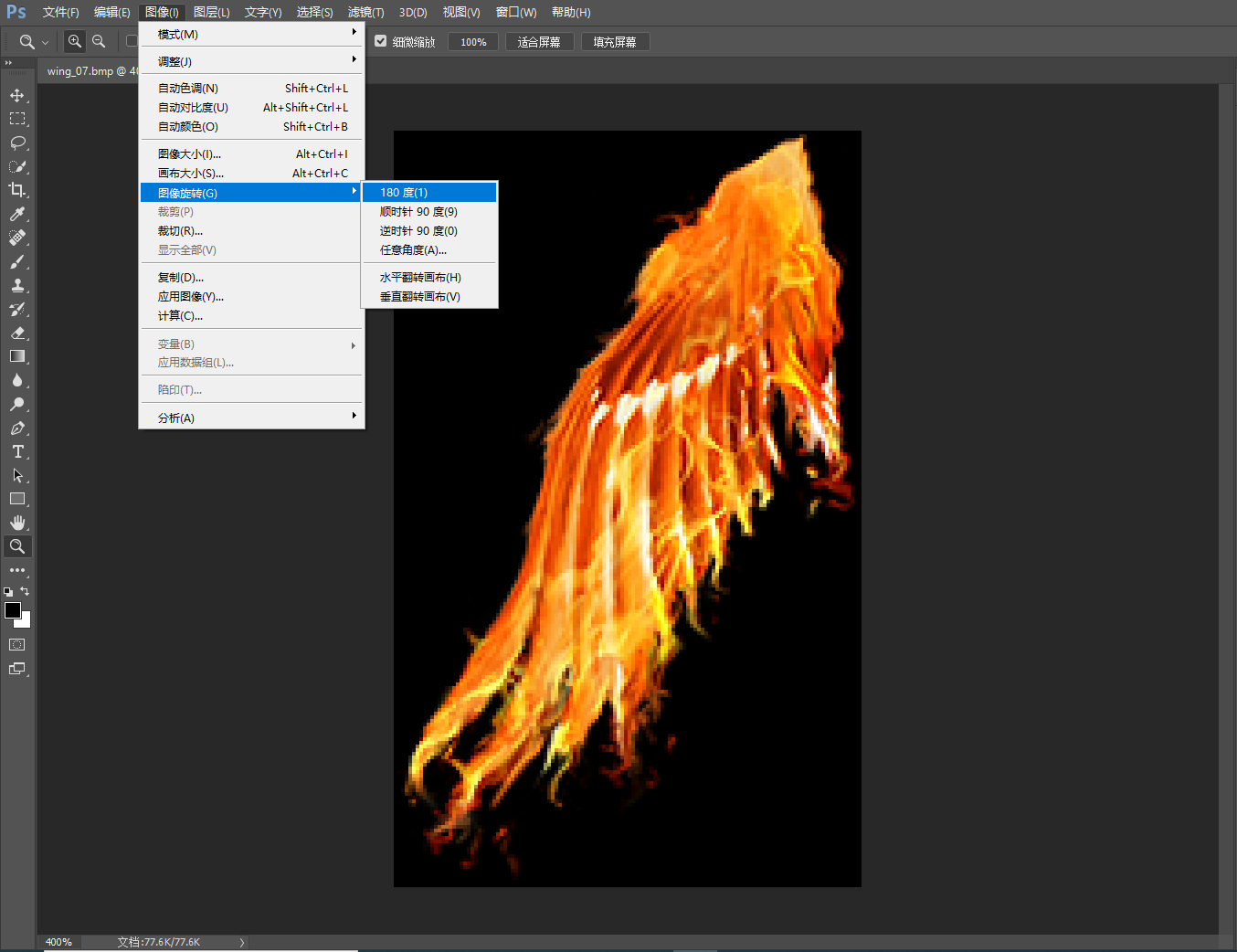Select the Move tool
Image resolution: width=1237 pixels, height=952 pixels.
click(x=17, y=96)
